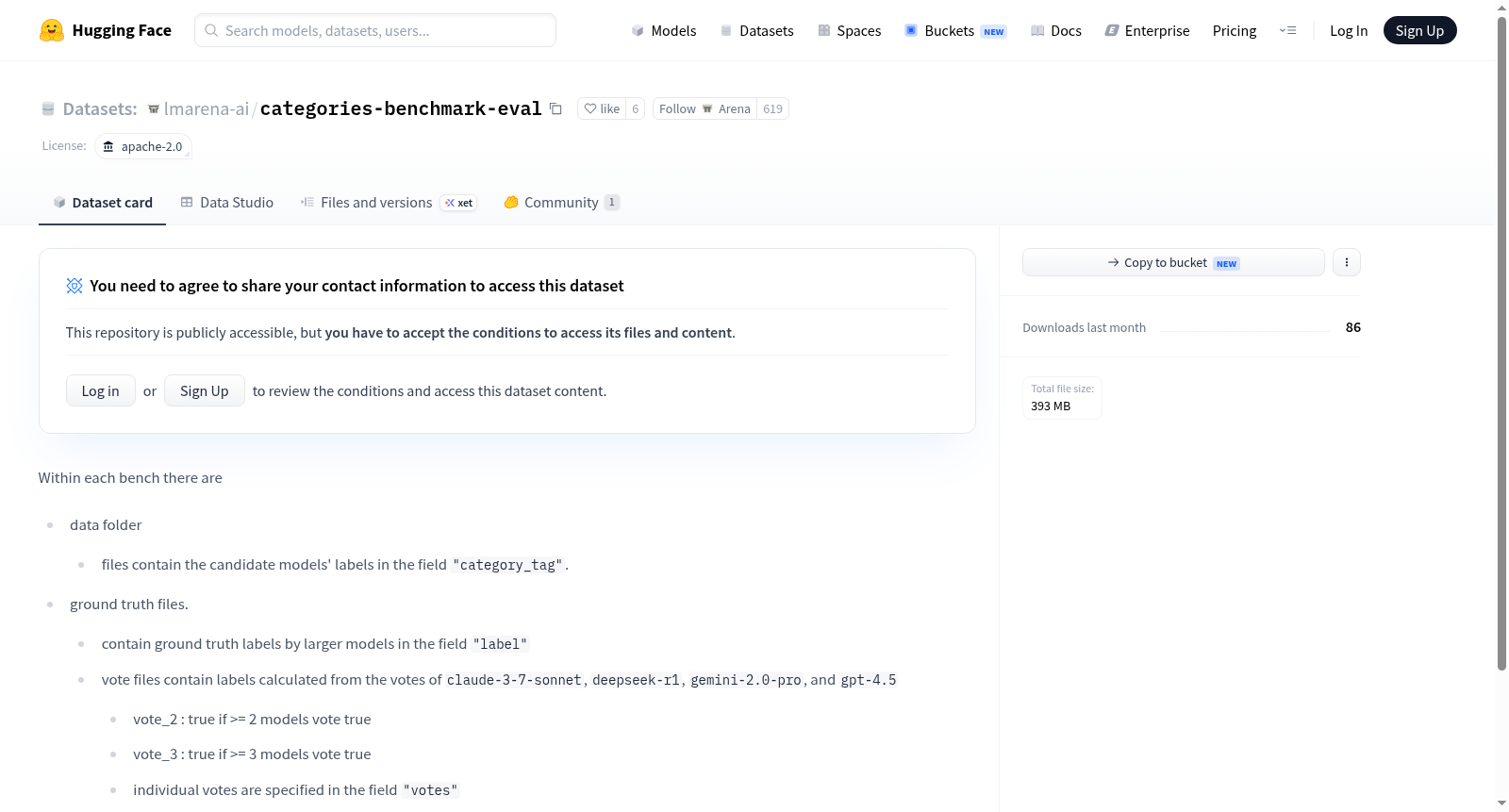Image resolution: width=1509 pixels, height=812 pixels.
Task: Click the Copy to bucket button
Action: 1173,262
